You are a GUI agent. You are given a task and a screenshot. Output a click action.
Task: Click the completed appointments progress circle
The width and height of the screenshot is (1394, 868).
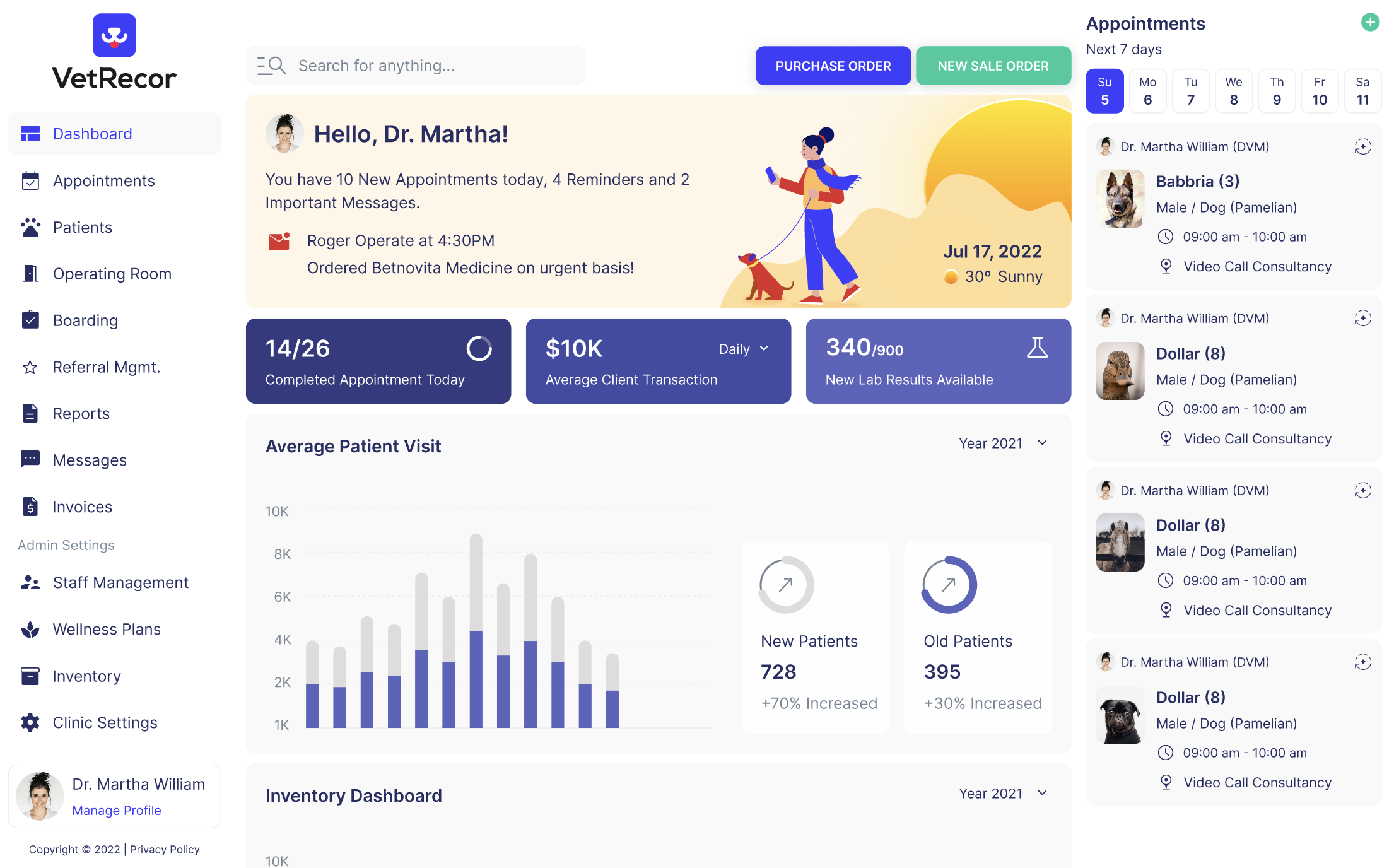tap(479, 348)
